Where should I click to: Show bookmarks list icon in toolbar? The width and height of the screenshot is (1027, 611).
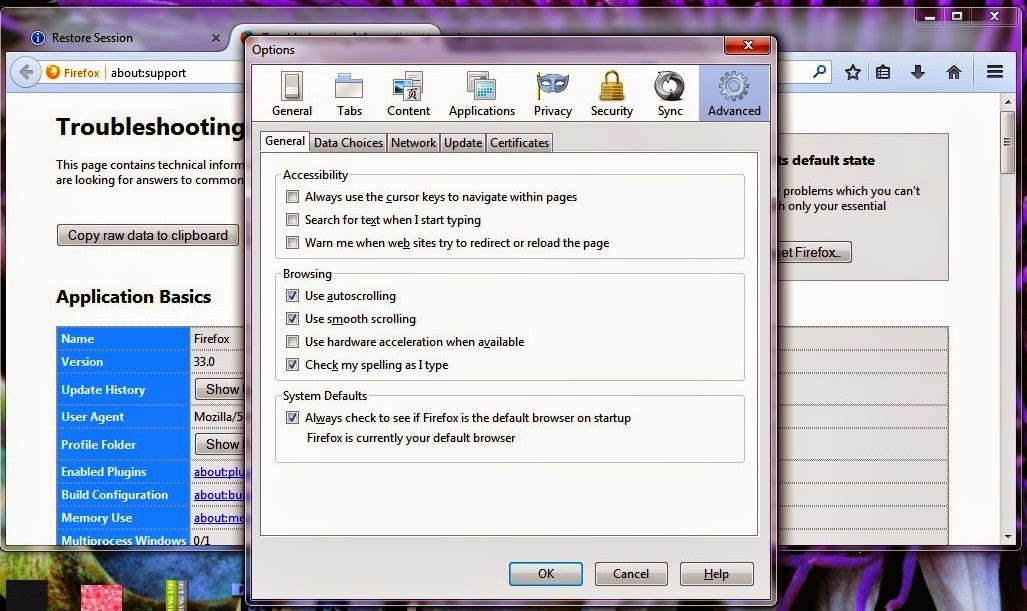pyautogui.click(x=883, y=72)
